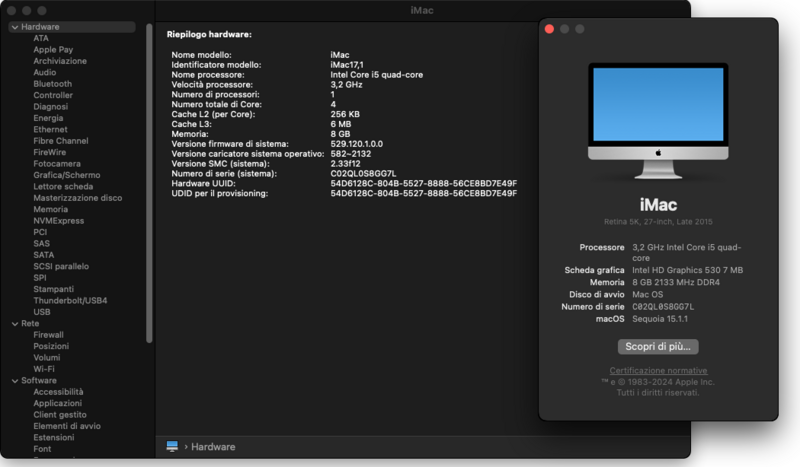Click the Mac OS startup disk value
Image resolution: width=800 pixels, height=467 pixels.
(647, 294)
